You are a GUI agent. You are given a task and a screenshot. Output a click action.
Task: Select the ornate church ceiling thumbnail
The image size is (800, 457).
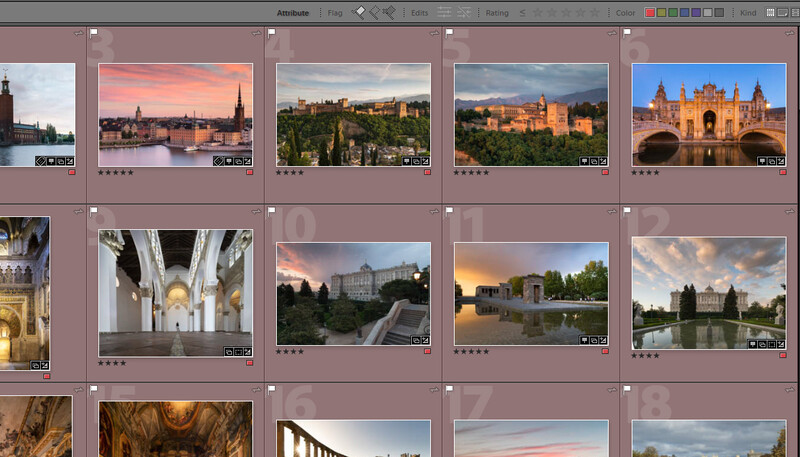tap(175, 429)
